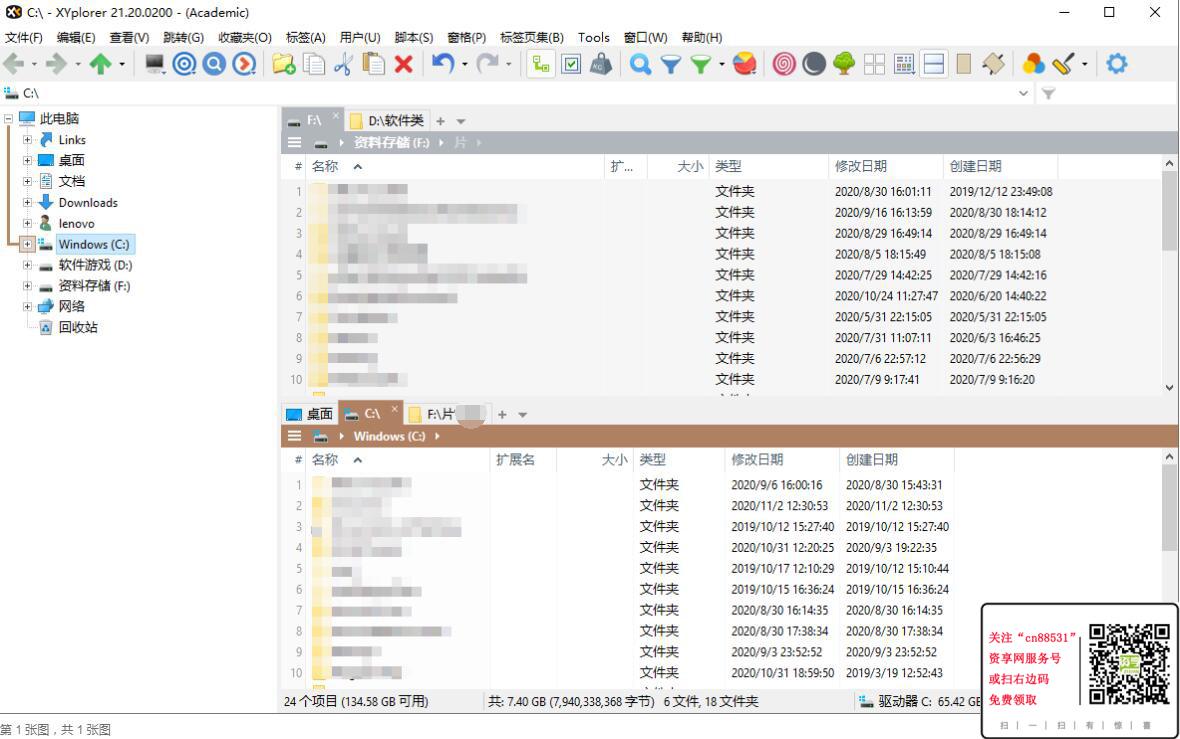Click the green tree toolbar icon
The width and height of the screenshot is (1180, 739).
point(844,64)
